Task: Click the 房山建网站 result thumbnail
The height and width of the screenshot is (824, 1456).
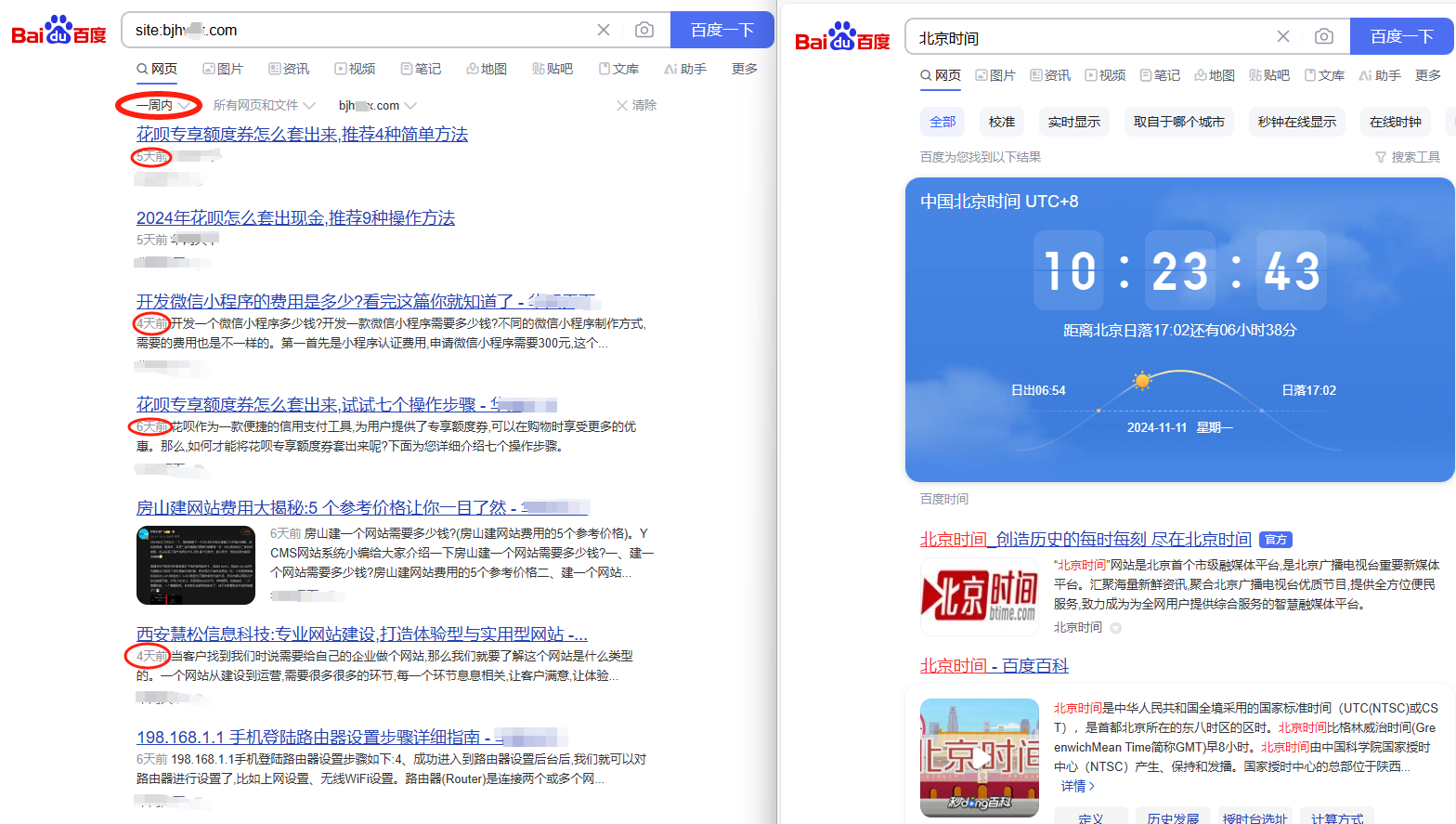Action: (196, 565)
